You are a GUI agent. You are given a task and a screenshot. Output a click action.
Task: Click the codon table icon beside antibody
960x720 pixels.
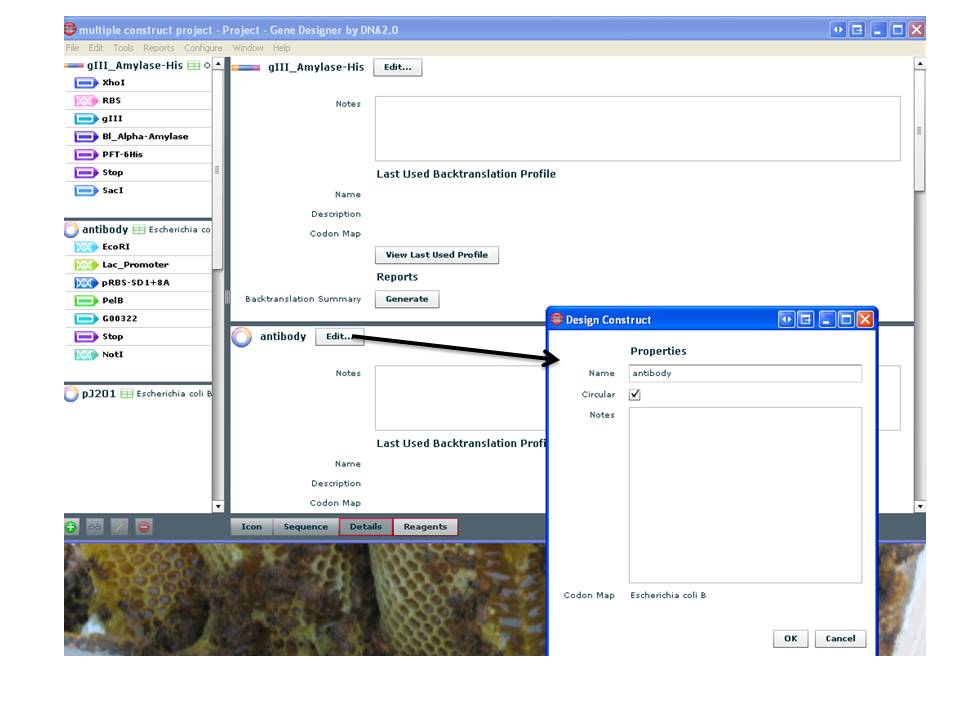tap(139, 230)
